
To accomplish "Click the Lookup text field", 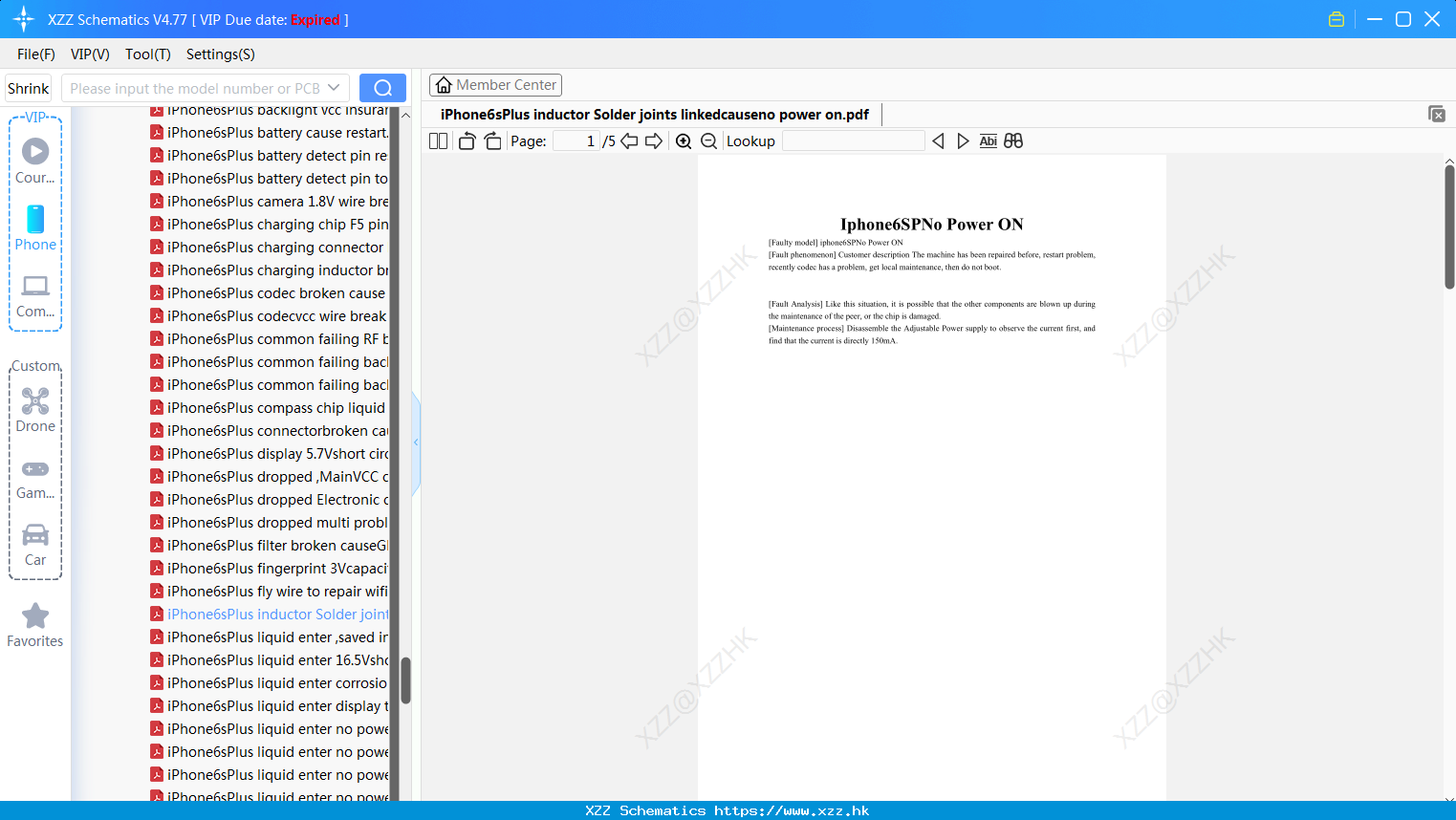I will click(x=853, y=141).
